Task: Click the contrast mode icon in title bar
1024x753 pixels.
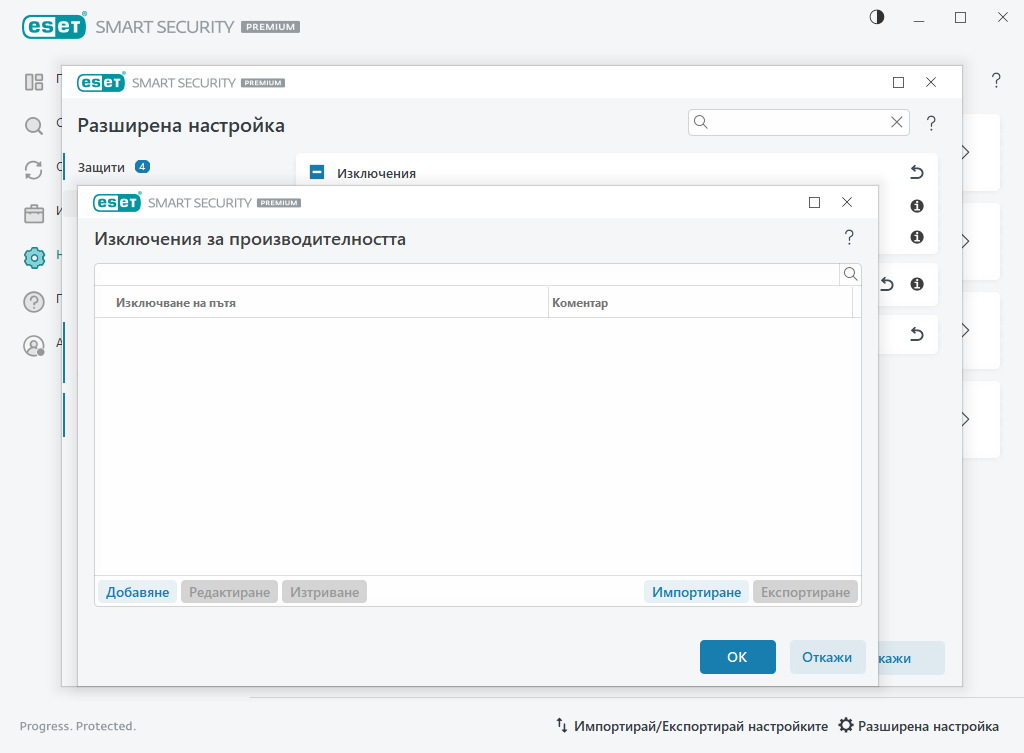Action: 877,17
